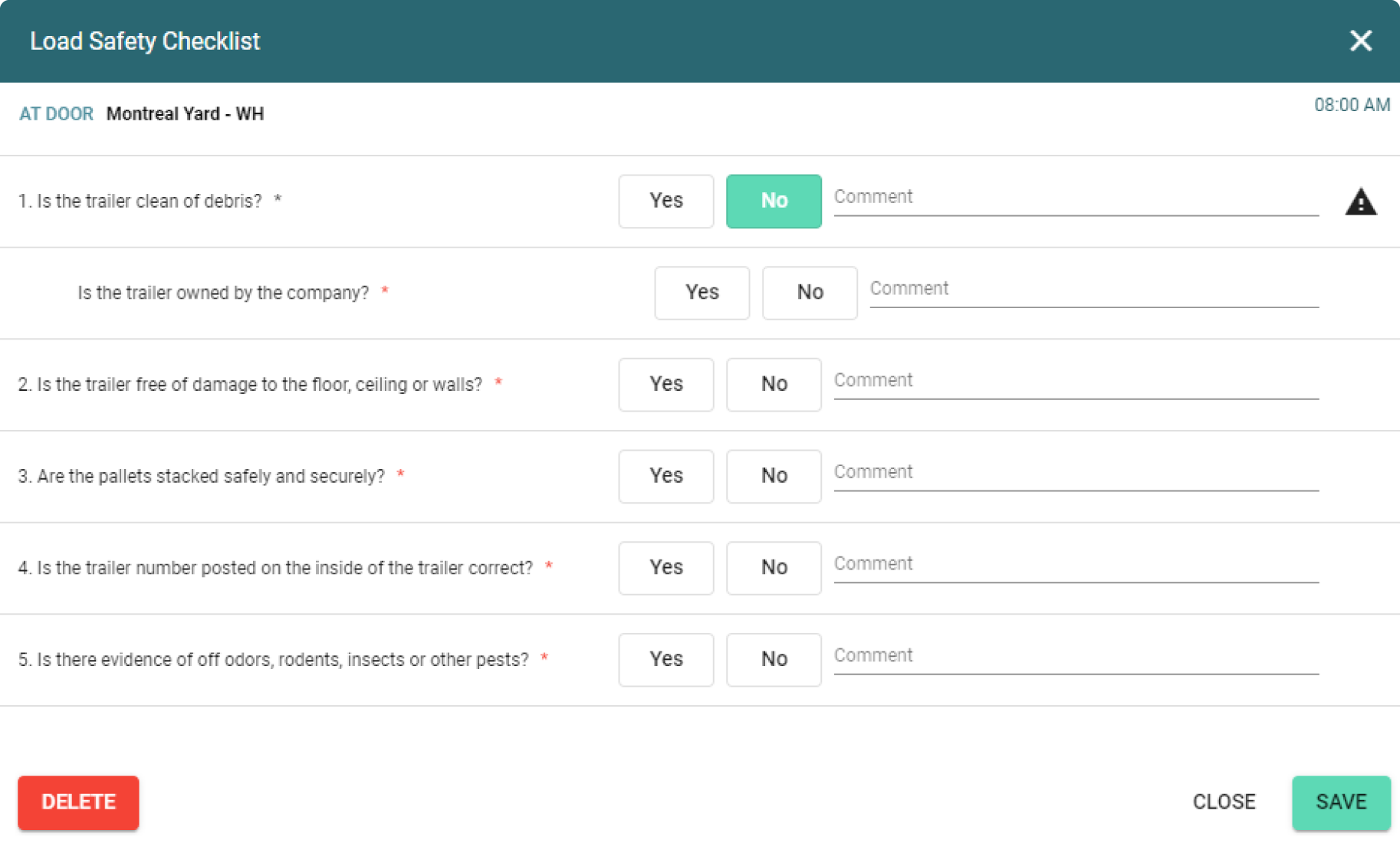Click the Comment field for pallets question
The height and width of the screenshot is (863, 1400).
click(1073, 475)
